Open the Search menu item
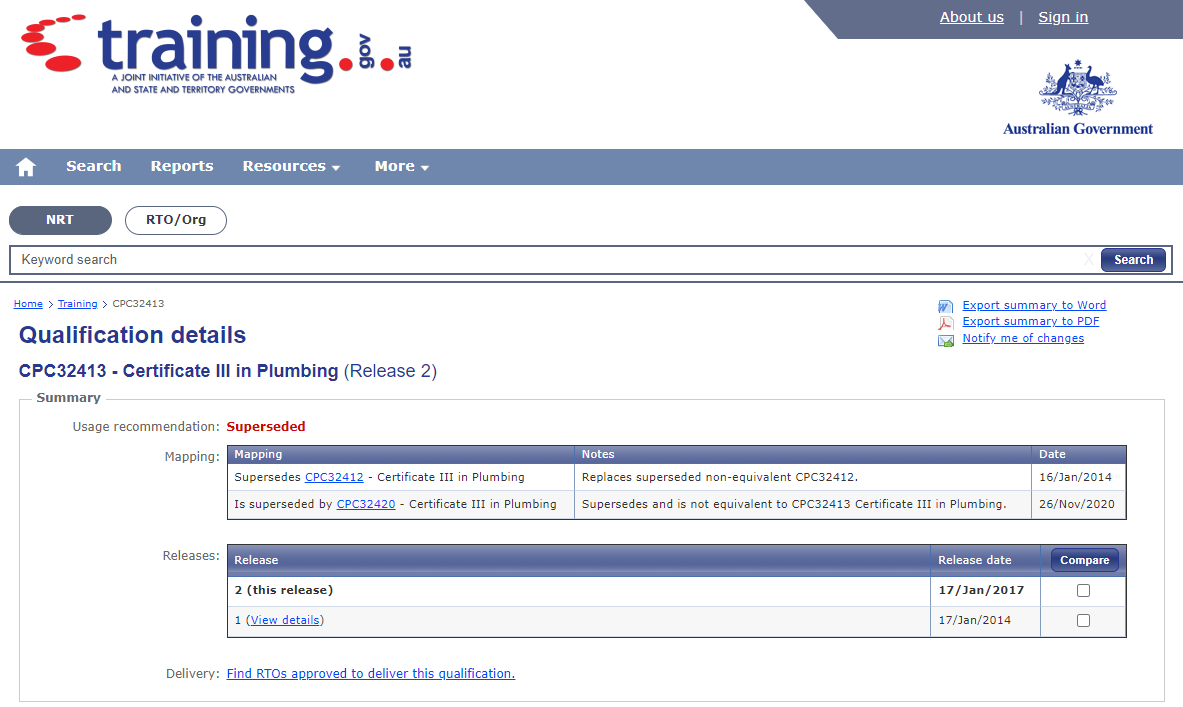 click(x=94, y=166)
